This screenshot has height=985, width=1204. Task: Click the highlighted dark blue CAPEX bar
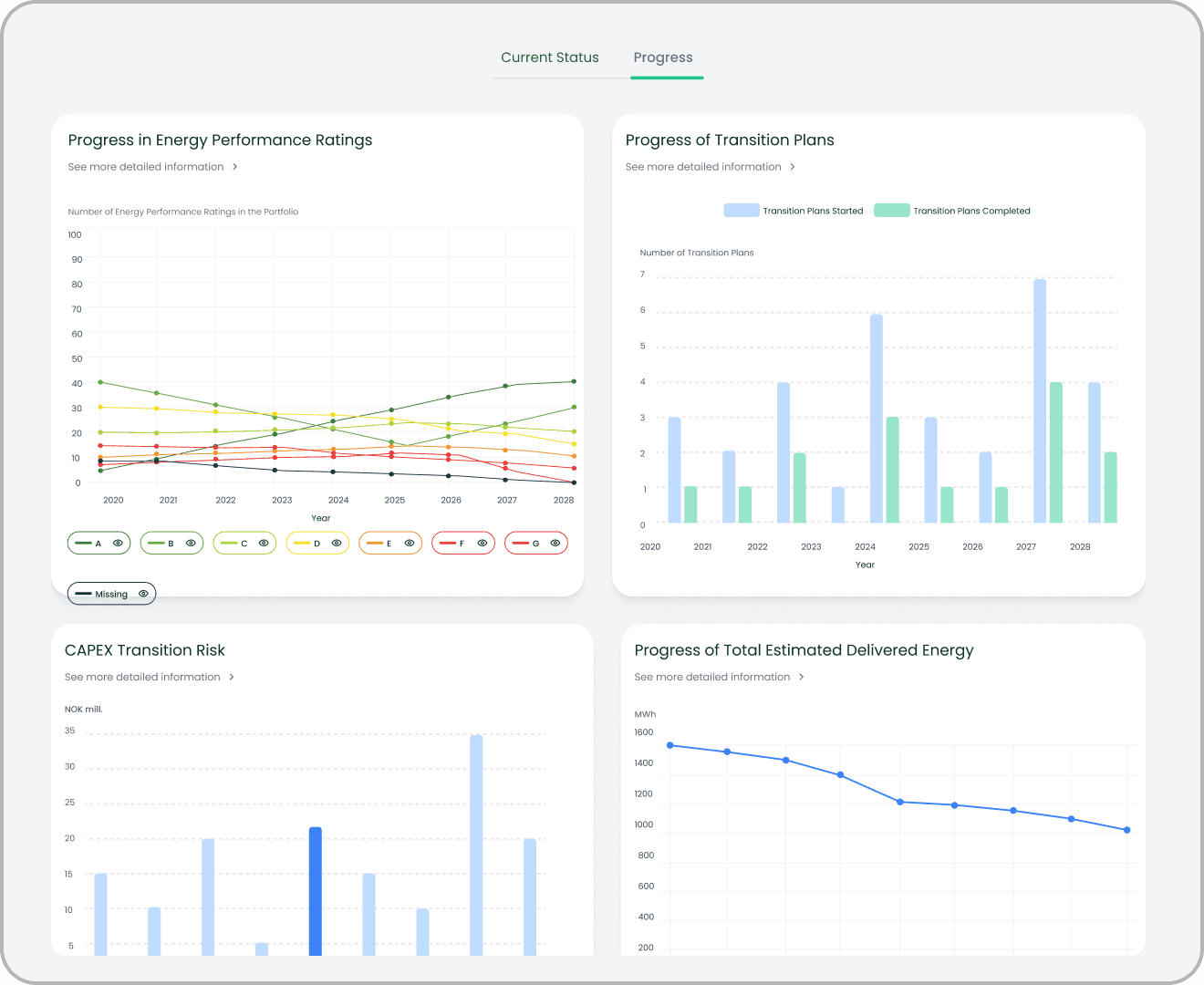316,891
